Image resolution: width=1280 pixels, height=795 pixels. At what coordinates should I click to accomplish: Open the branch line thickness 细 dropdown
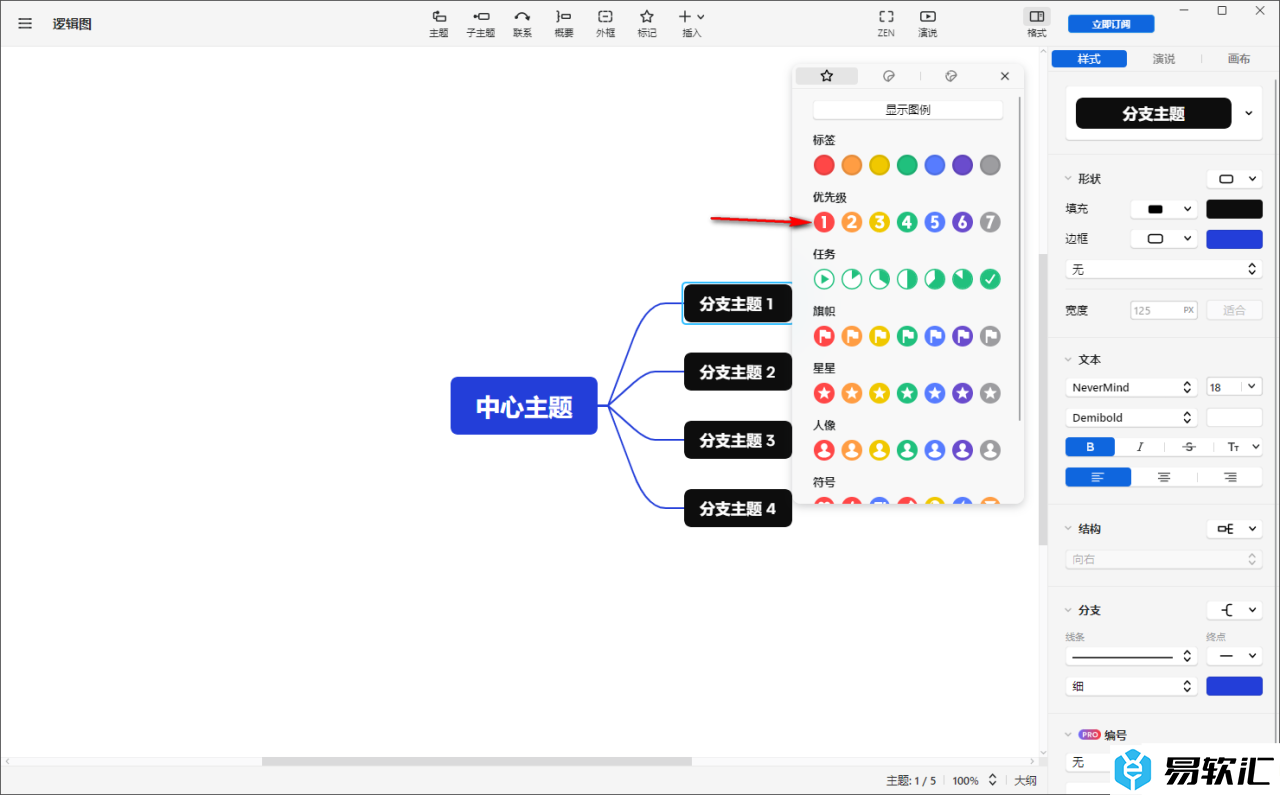pos(1131,686)
